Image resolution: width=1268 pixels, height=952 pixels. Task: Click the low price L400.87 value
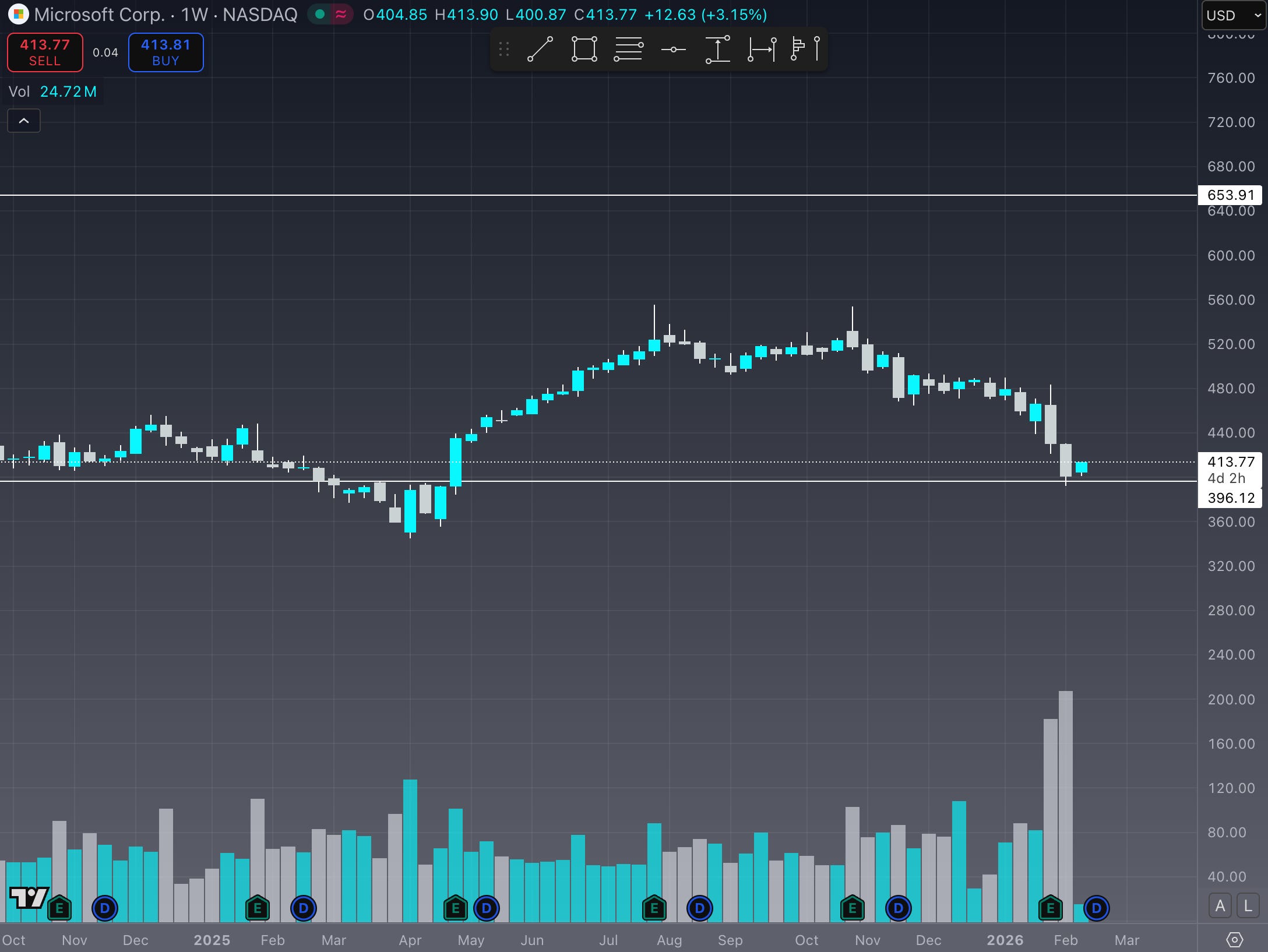tap(536, 15)
